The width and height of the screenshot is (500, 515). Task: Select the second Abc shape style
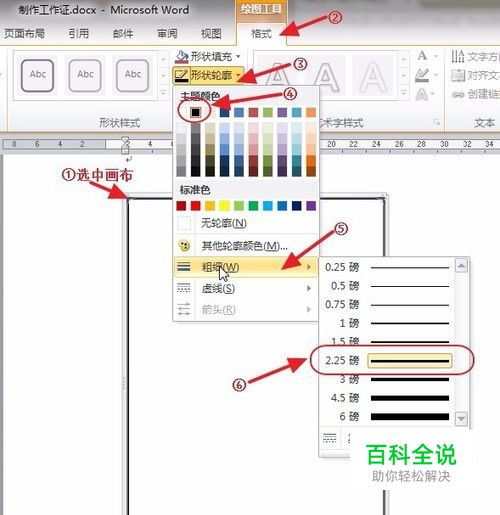click(x=85, y=75)
